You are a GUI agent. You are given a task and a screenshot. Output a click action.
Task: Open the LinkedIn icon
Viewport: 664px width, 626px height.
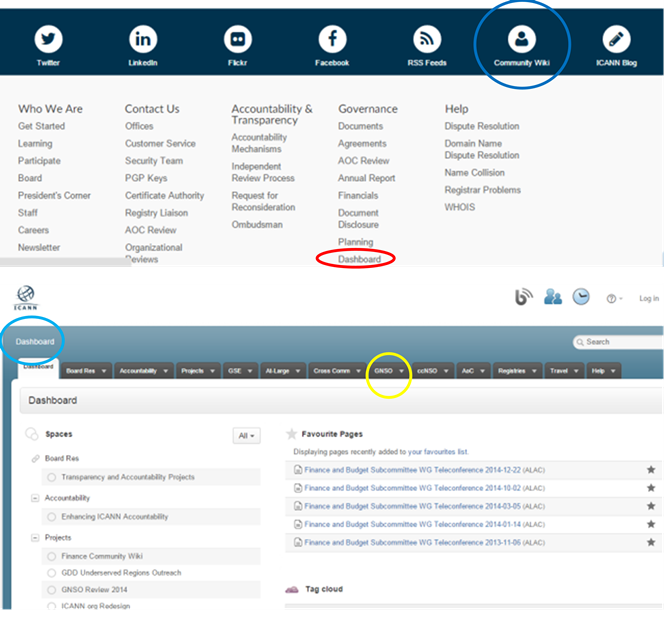(143, 39)
